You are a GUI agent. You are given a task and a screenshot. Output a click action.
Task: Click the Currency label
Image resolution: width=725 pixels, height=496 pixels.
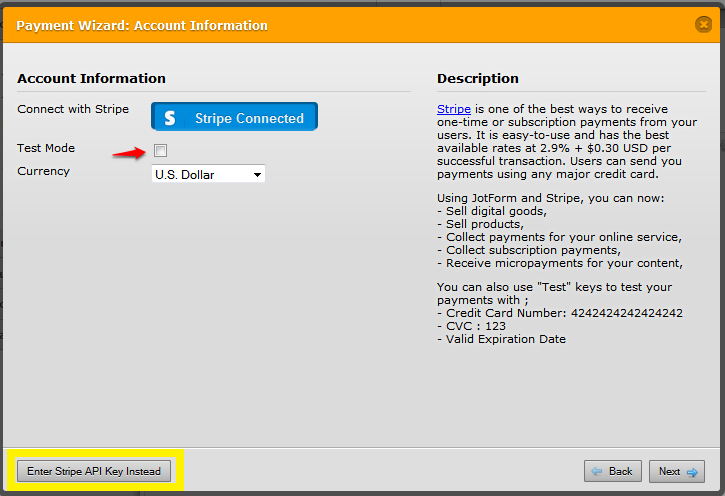[x=43, y=171]
